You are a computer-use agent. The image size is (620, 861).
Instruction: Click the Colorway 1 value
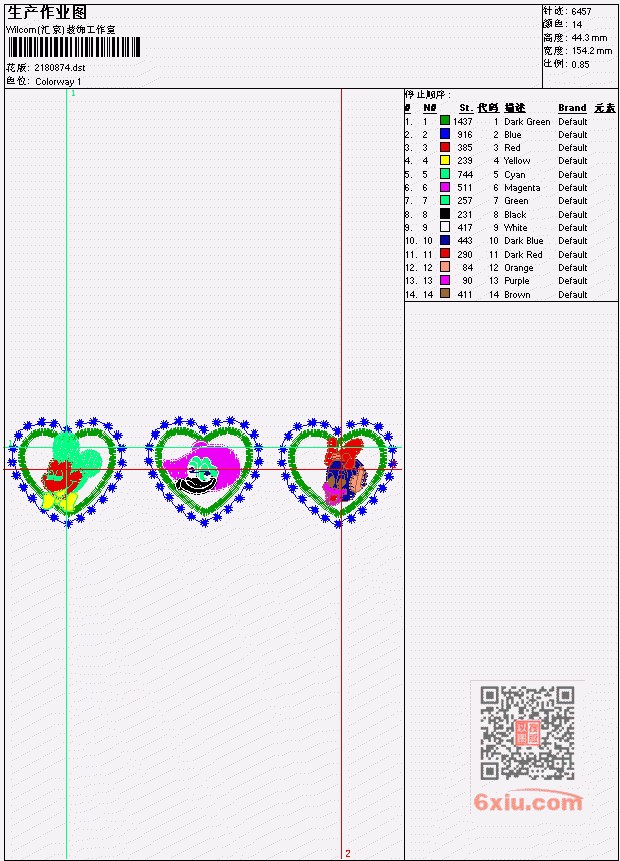click(x=58, y=82)
